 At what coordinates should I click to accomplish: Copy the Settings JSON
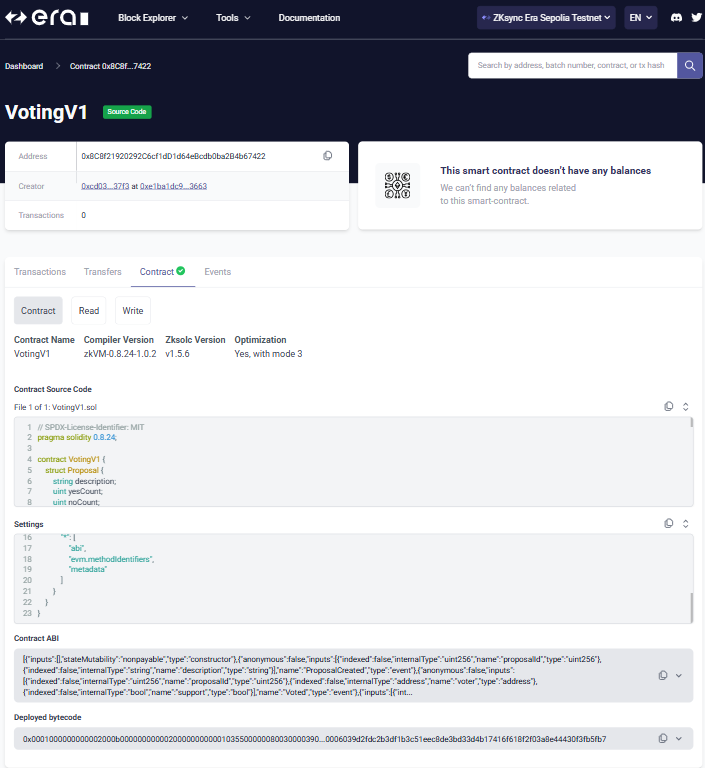pyautogui.click(x=669, y=524)
